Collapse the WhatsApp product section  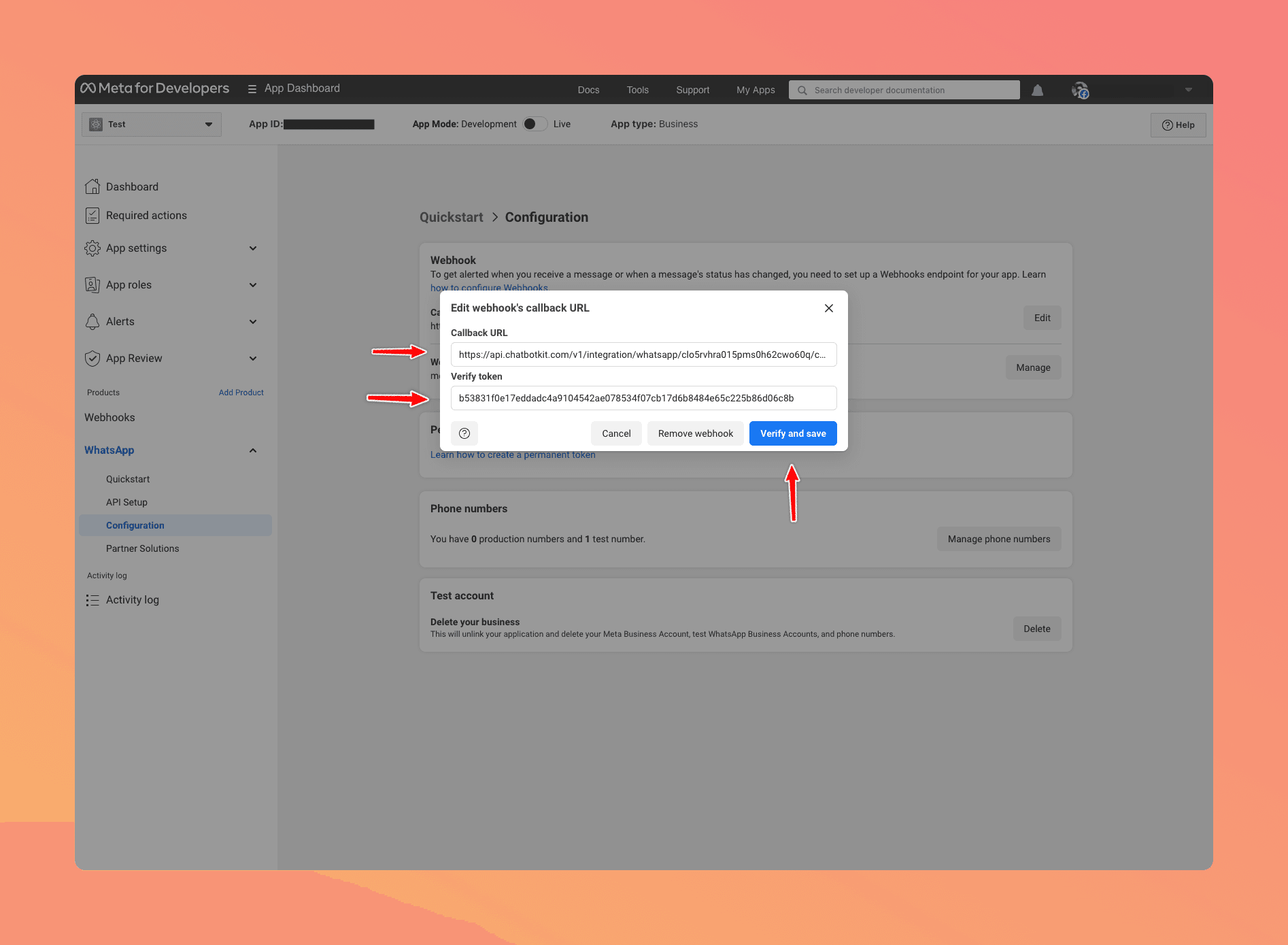(253, 450)
